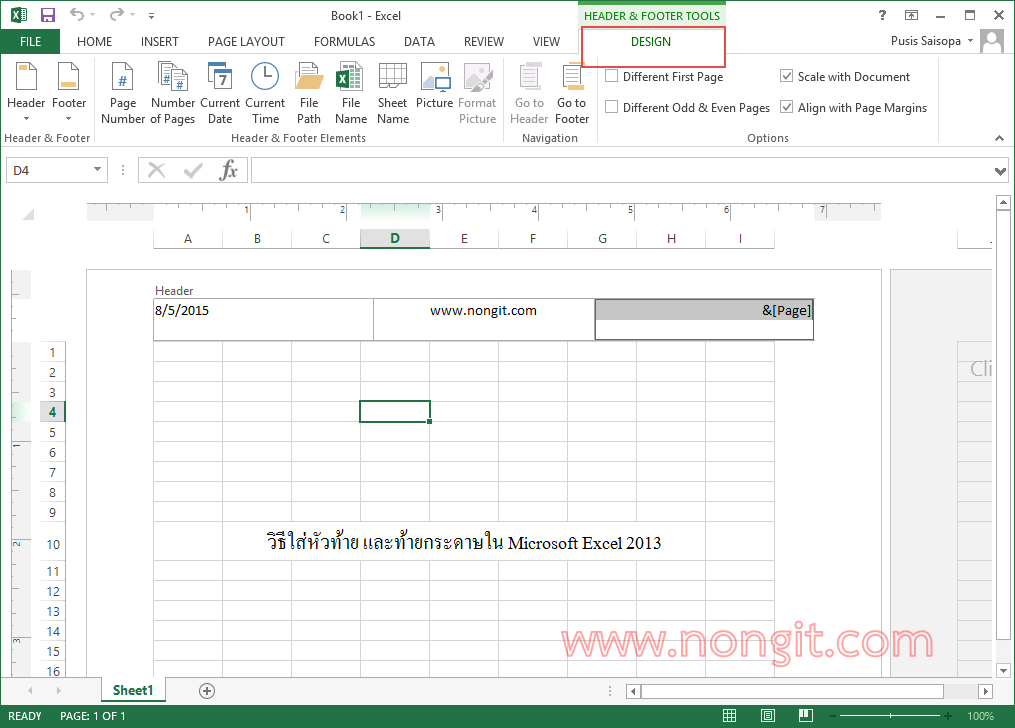This screenshot has height=728, width=1015.
Task: Open the Undo history dropdown arrow
Action: coord(93,15)
